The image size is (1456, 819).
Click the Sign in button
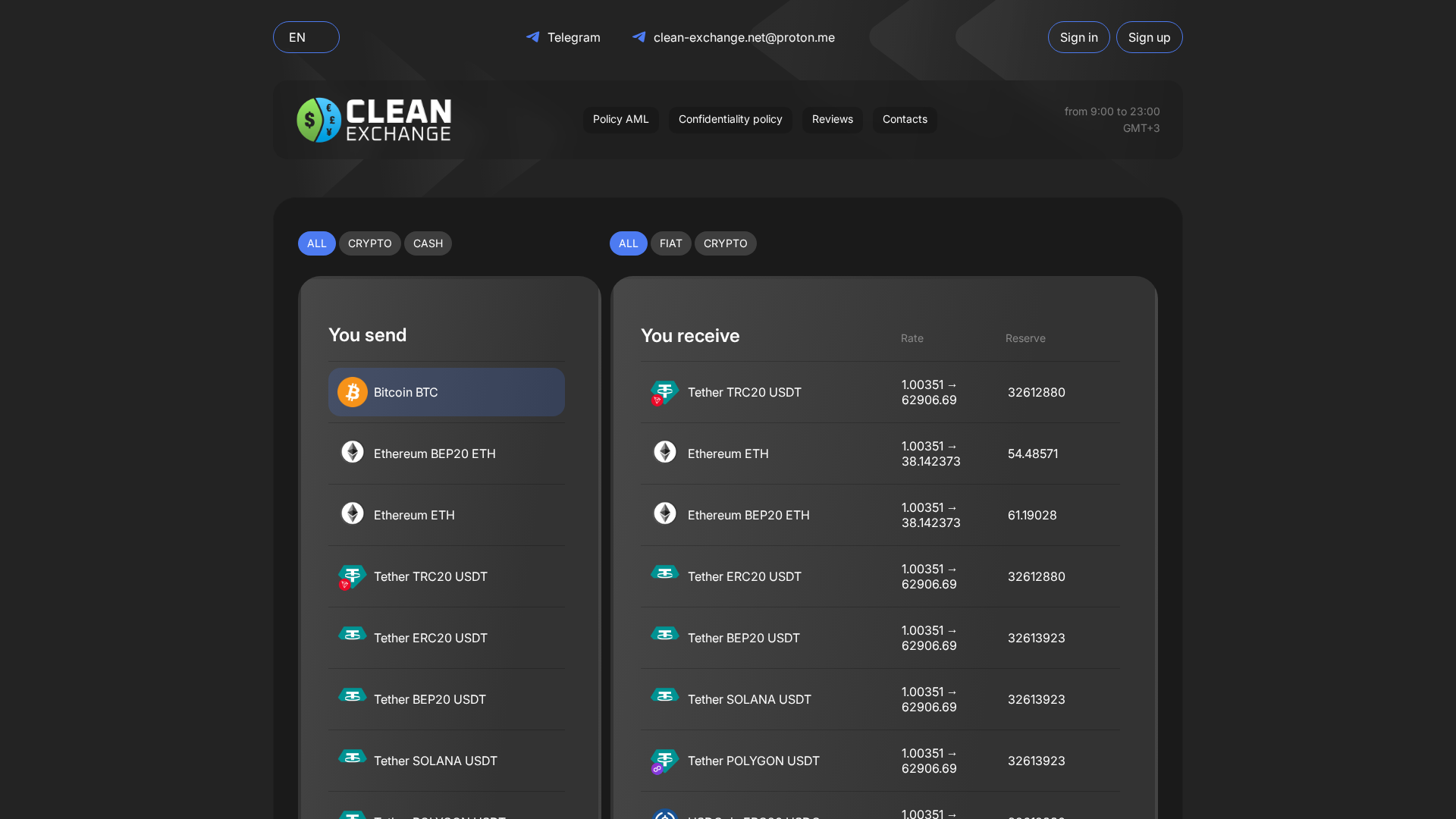pyautogui.click(x=1078, y=37)
